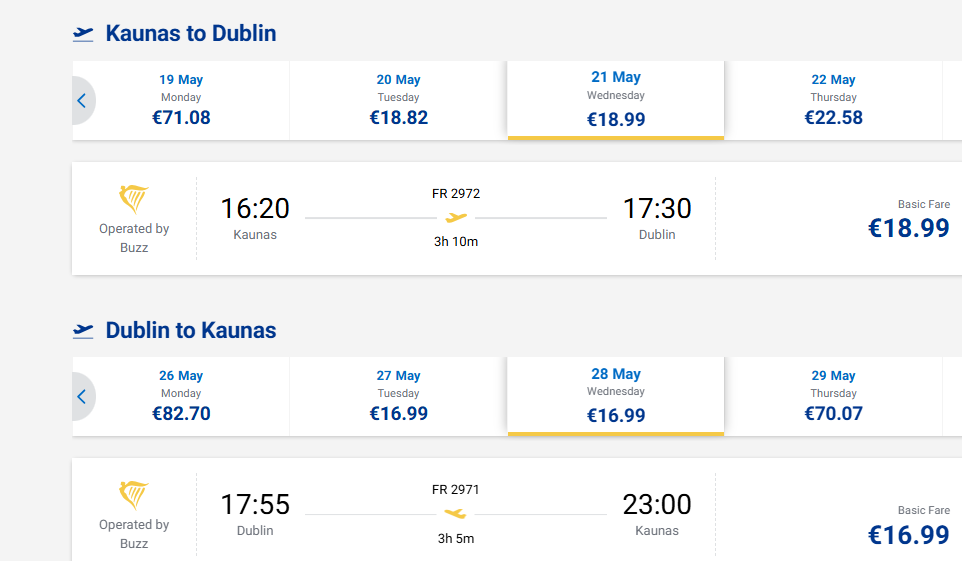Click the plane icon beside Kaunas to Dublin
The width and height of the screenshot is (962, 561).
click(x=83, y=34)
